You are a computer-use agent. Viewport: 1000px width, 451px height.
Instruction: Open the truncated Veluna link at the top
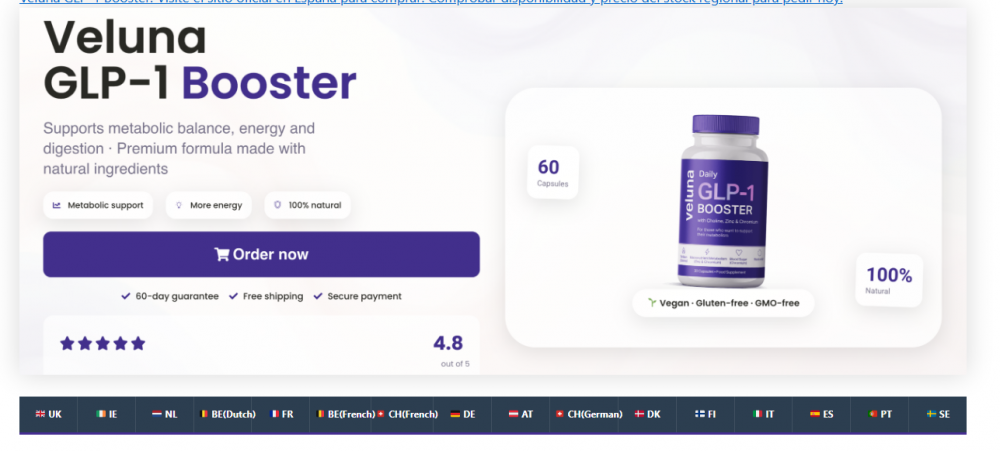[x=431, y=2]
